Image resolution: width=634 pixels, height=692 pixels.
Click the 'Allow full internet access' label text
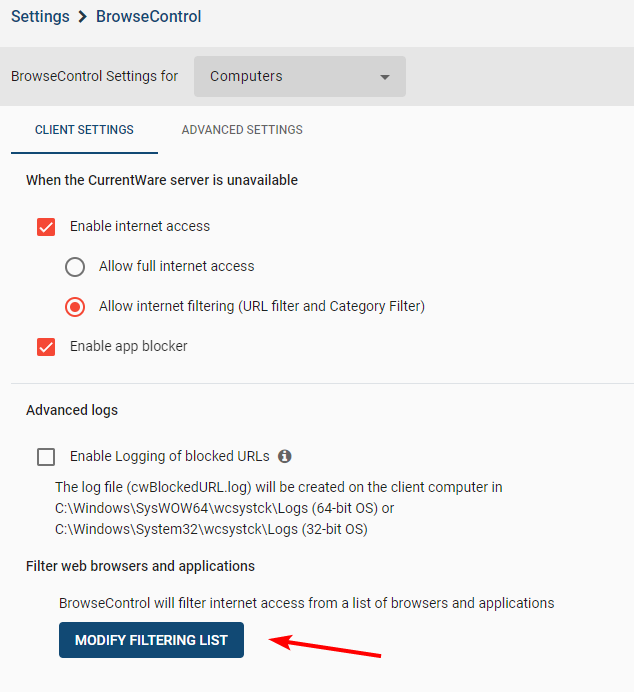176,266
